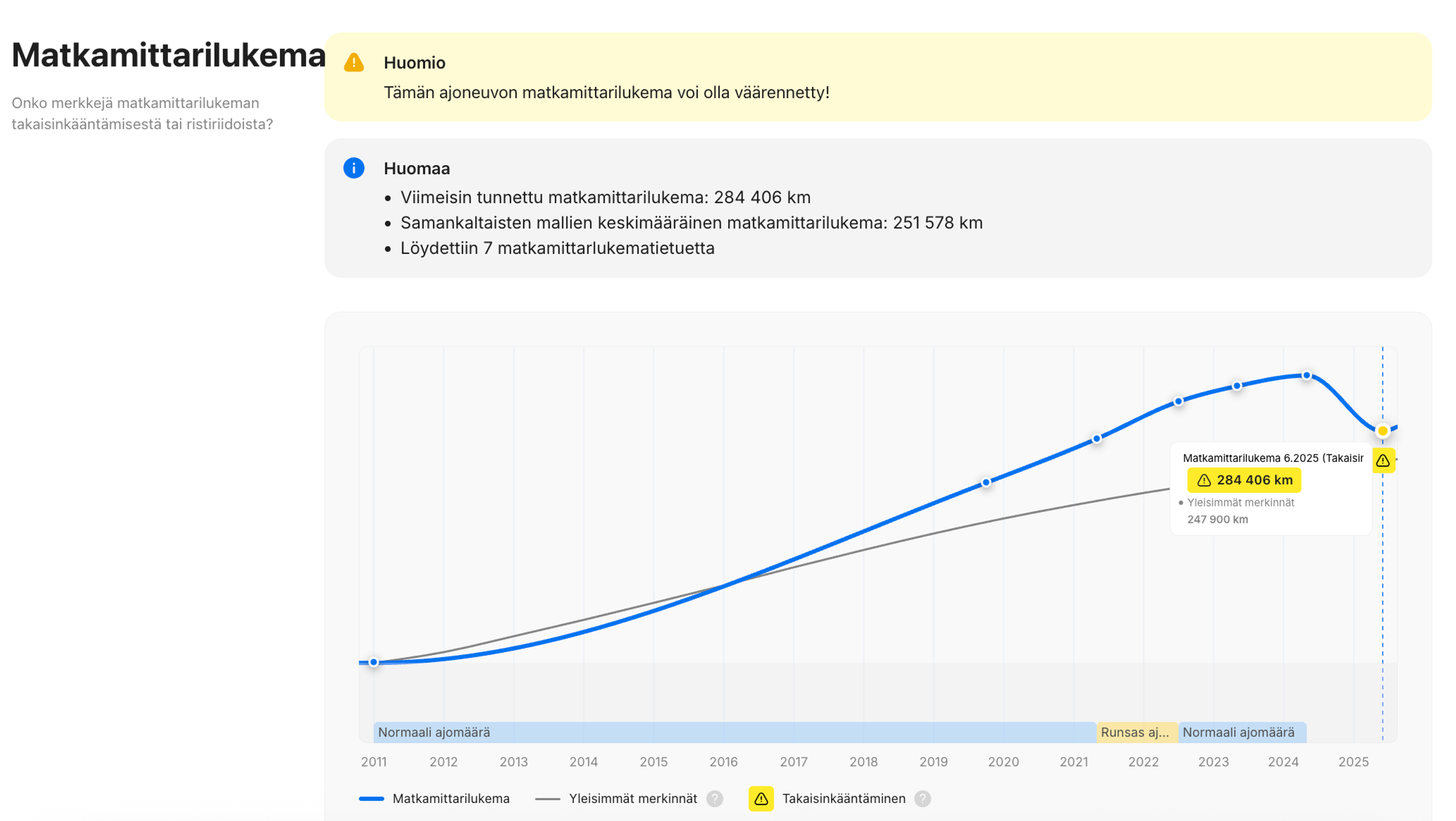
Task: Click the long blue Normaali ajomäärä band
Action: click(735, 732)
